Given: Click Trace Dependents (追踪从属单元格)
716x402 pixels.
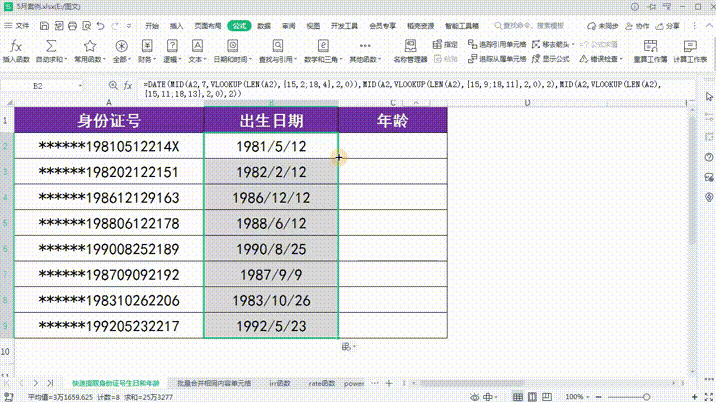Looking at the screenshot, I should point(497,59).
